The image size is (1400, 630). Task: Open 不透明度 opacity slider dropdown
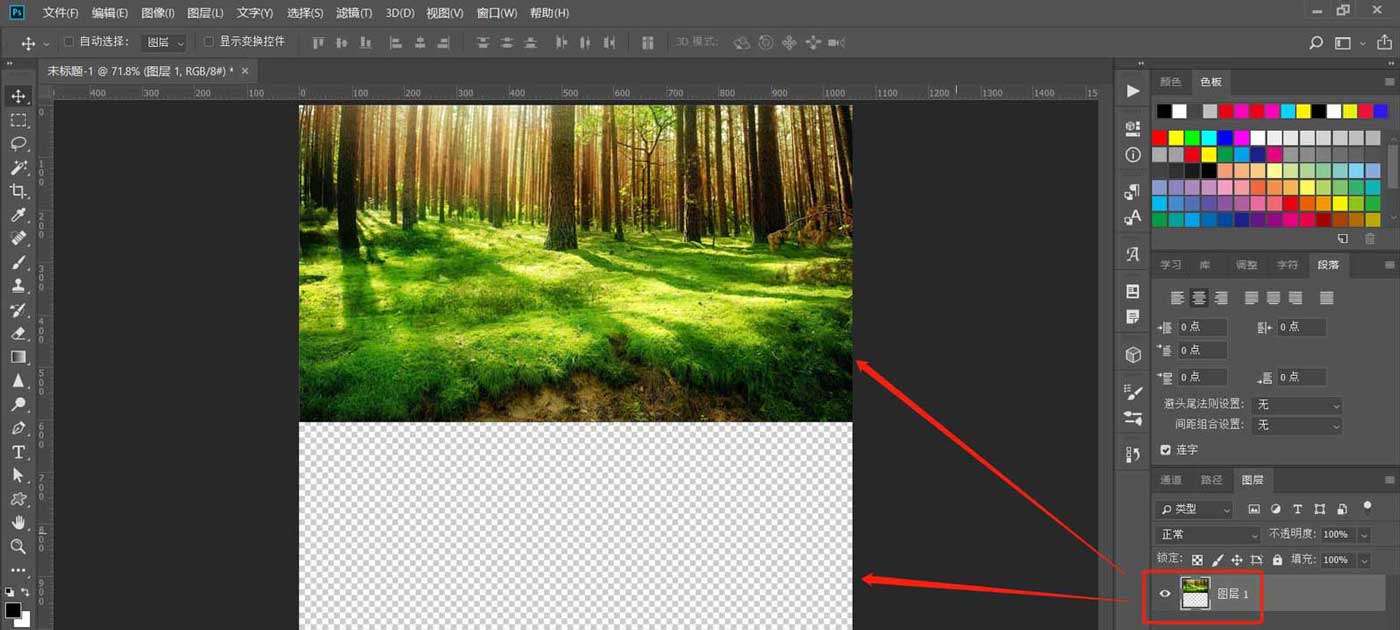1364,535
